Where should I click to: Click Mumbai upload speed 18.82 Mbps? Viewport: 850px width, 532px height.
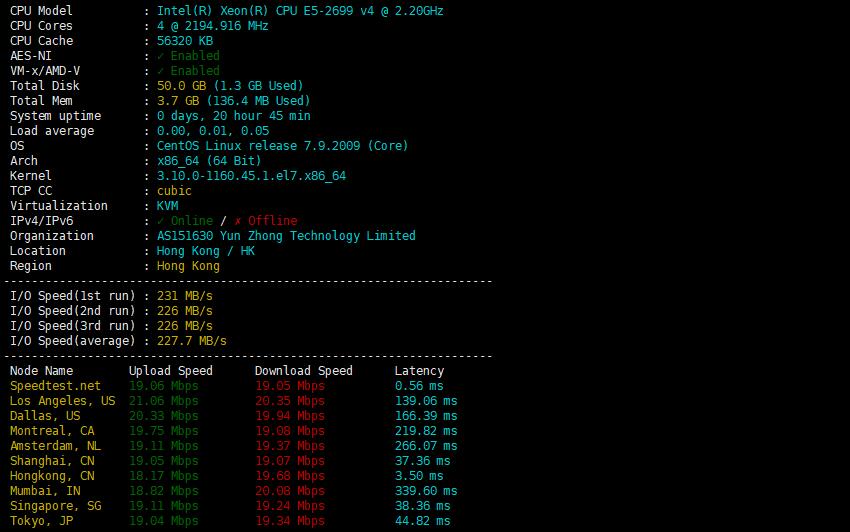pos(164,491)
